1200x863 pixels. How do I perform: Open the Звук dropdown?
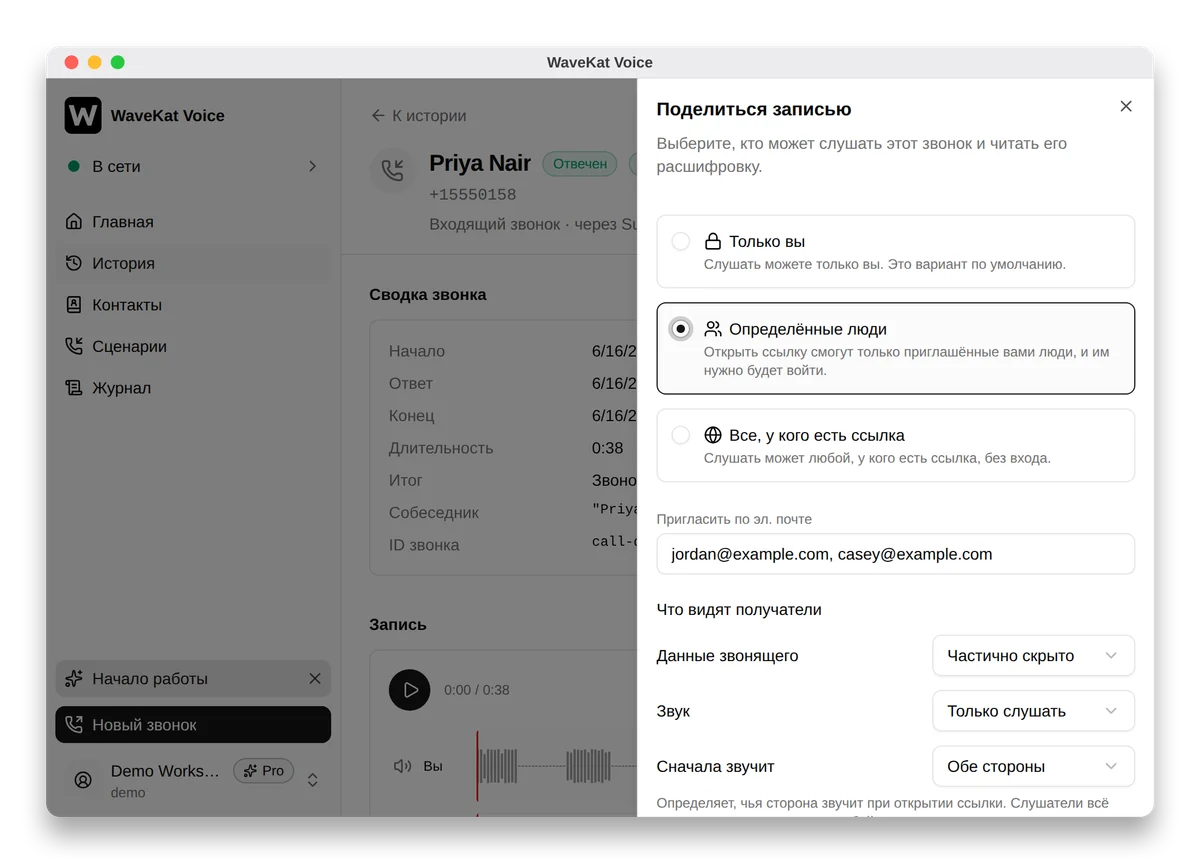pyautogui.click(x=1033, y=711)
